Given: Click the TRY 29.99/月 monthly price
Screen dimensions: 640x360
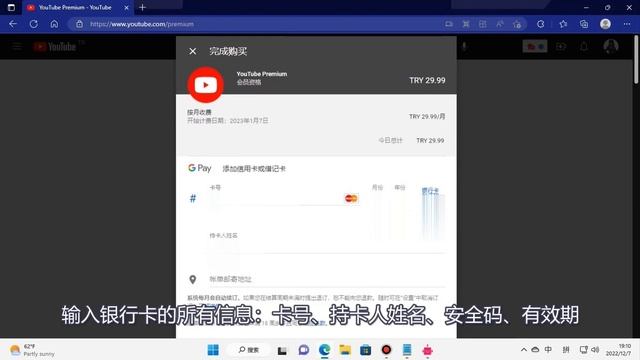Looking at the screenshot, I should pyautogui.click(x=427, y=116).
